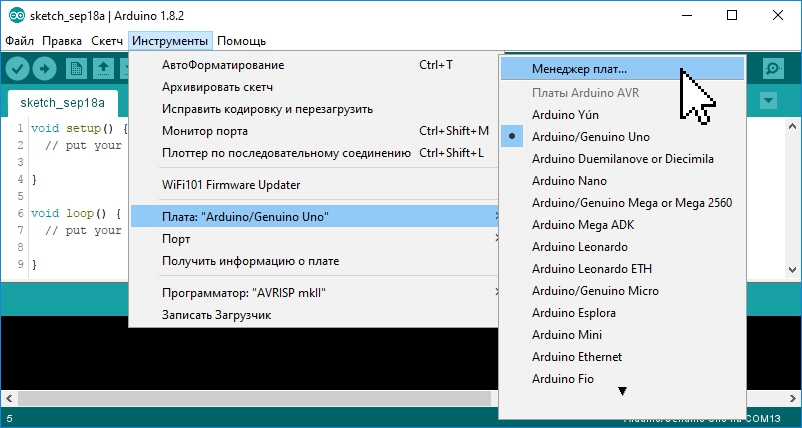
Task: Choose Архивировать скетч
Action: (x=314, y=87)
